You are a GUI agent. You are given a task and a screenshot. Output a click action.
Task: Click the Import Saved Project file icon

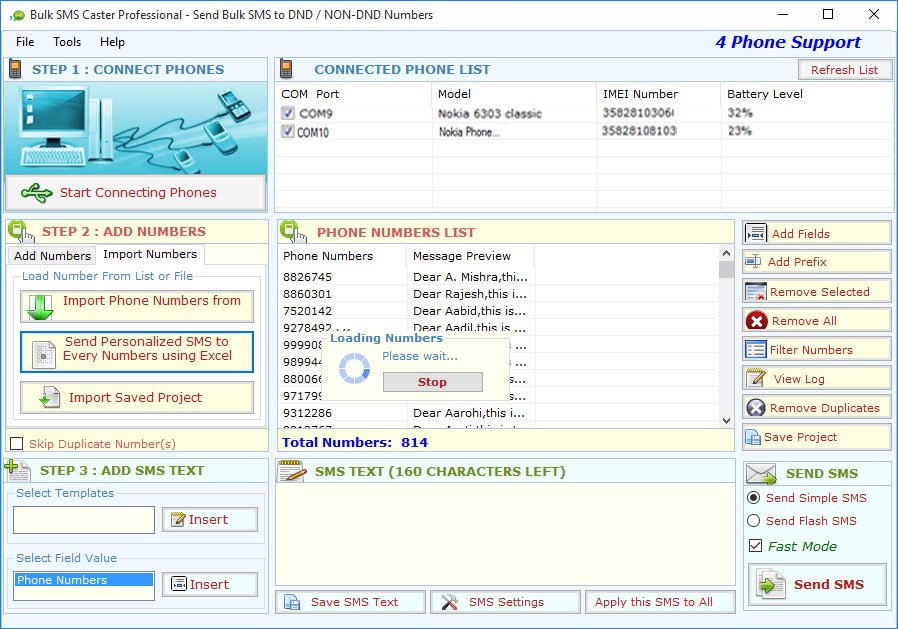coord(49,397)
